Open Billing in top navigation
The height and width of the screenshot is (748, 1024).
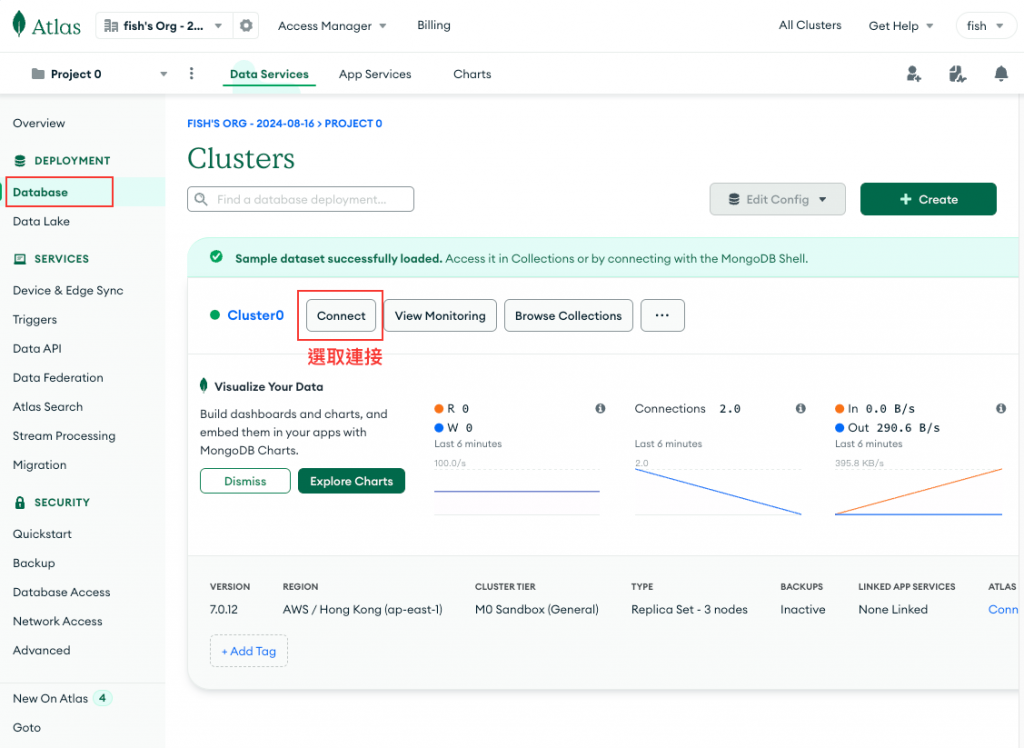coord(434,25)
